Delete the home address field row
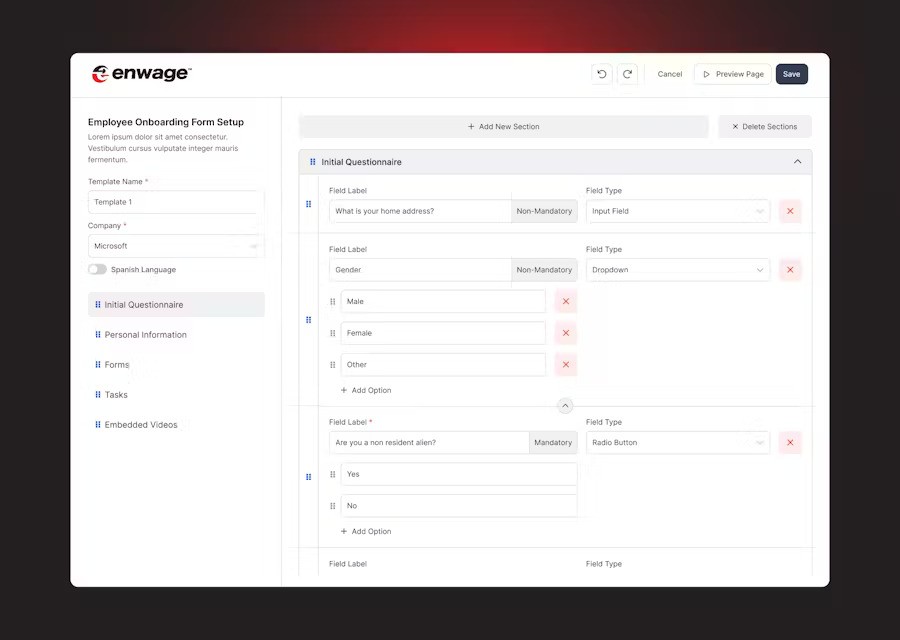The width and height of the screenshot is (900, 640). coord(790,211)
